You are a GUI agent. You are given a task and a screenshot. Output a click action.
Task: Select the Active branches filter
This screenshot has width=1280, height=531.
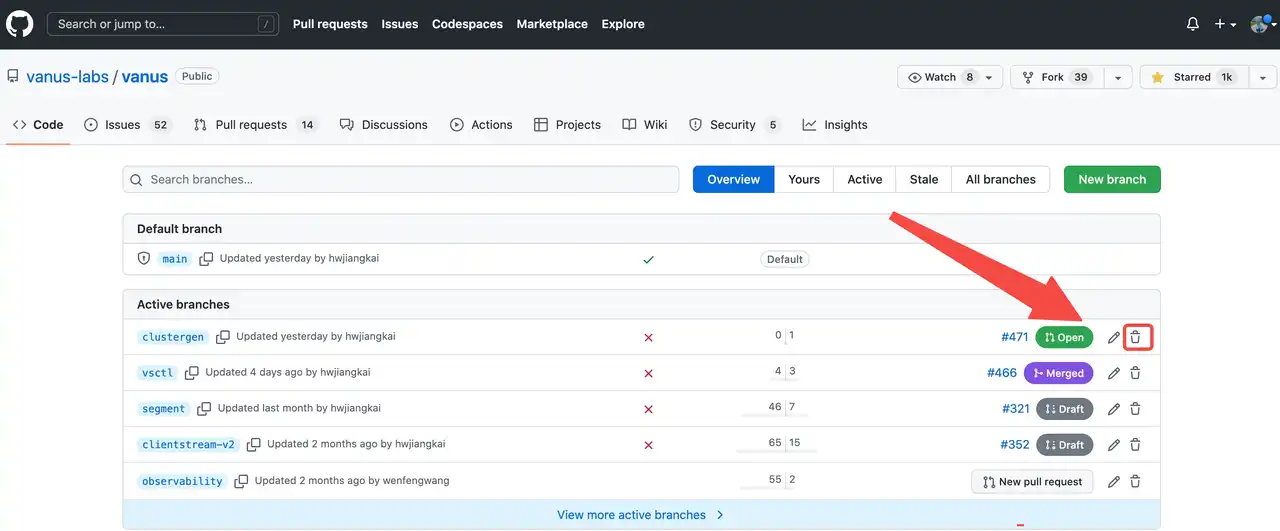(865, 179)
